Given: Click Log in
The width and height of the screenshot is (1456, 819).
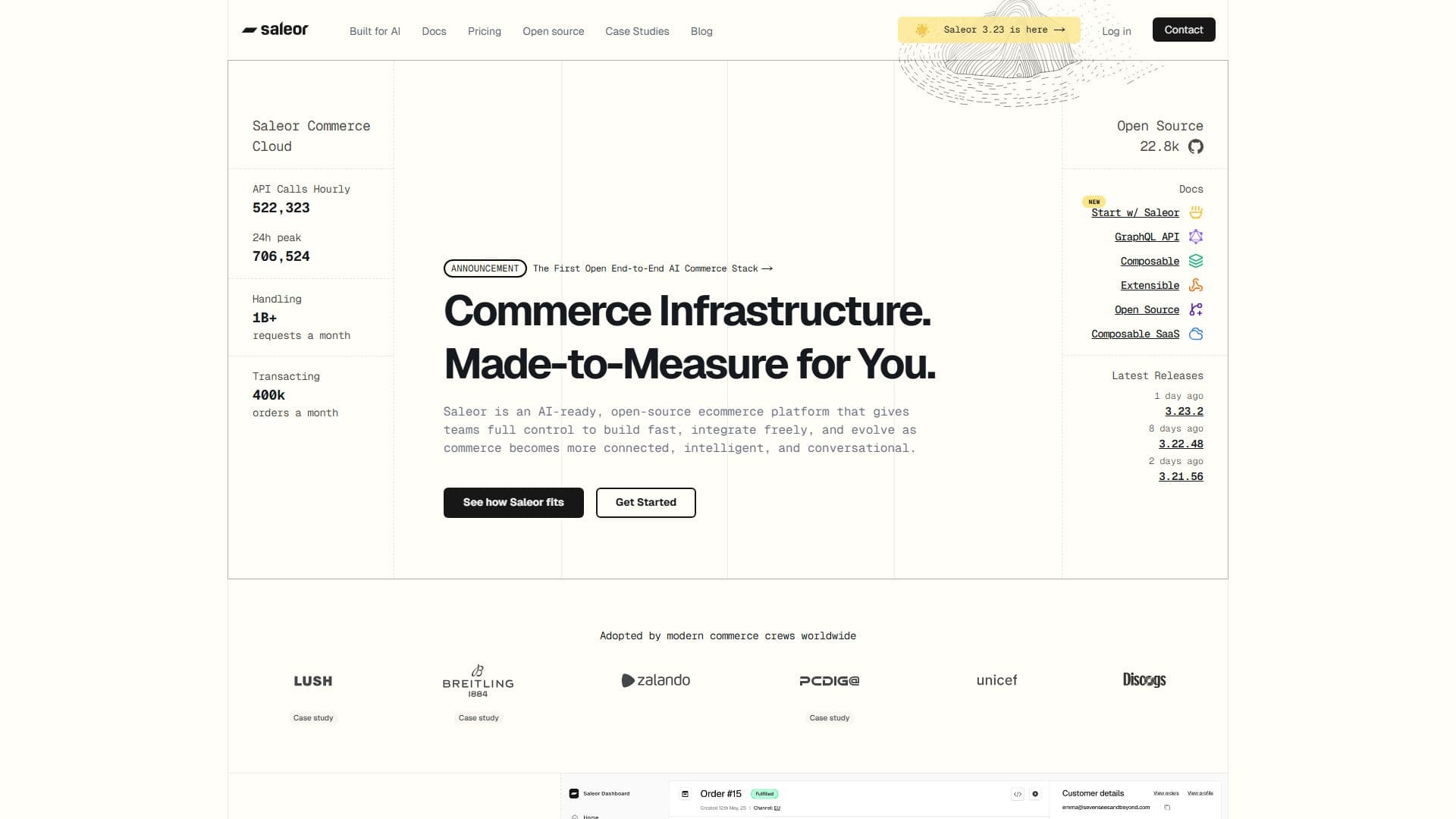Looking at the screenshot, I should pos(1116,31).
